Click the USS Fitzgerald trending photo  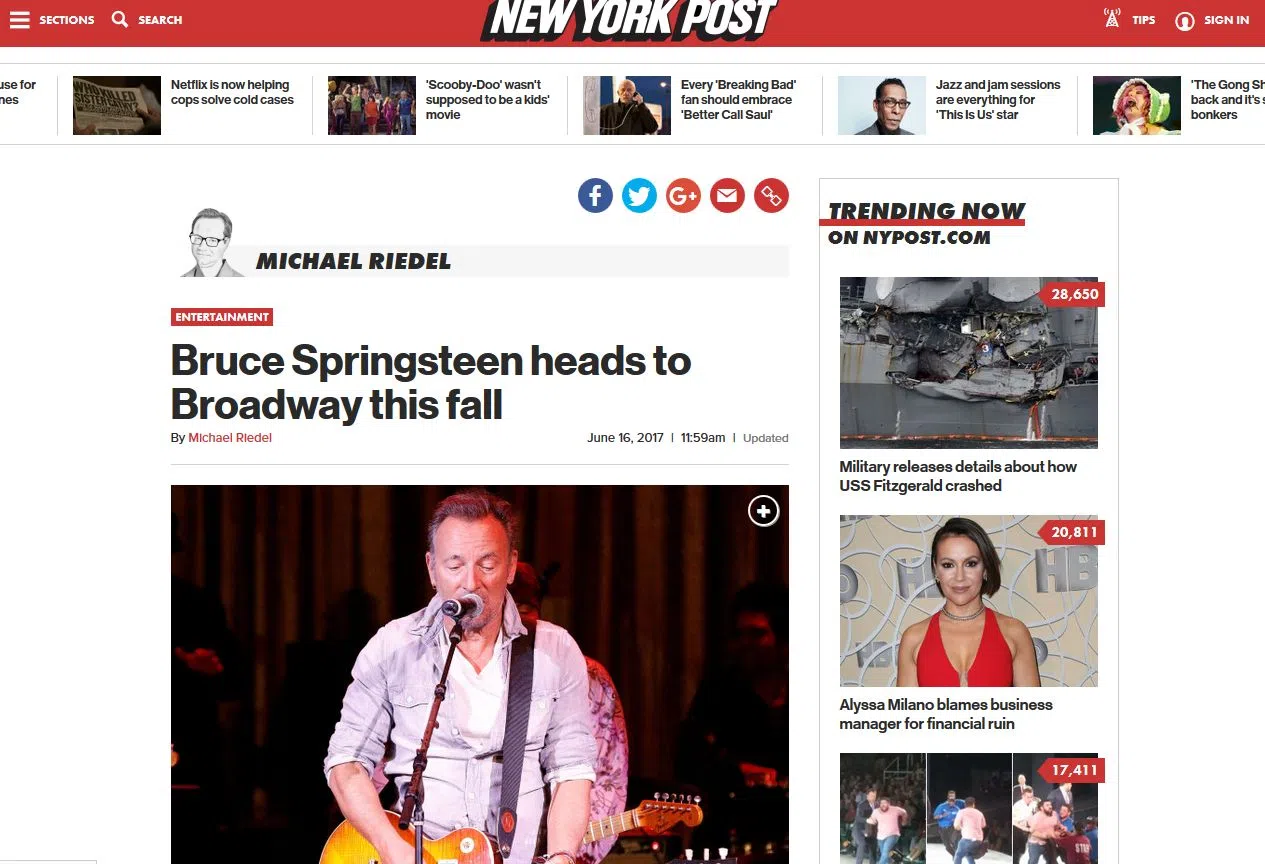coord(969,363)
